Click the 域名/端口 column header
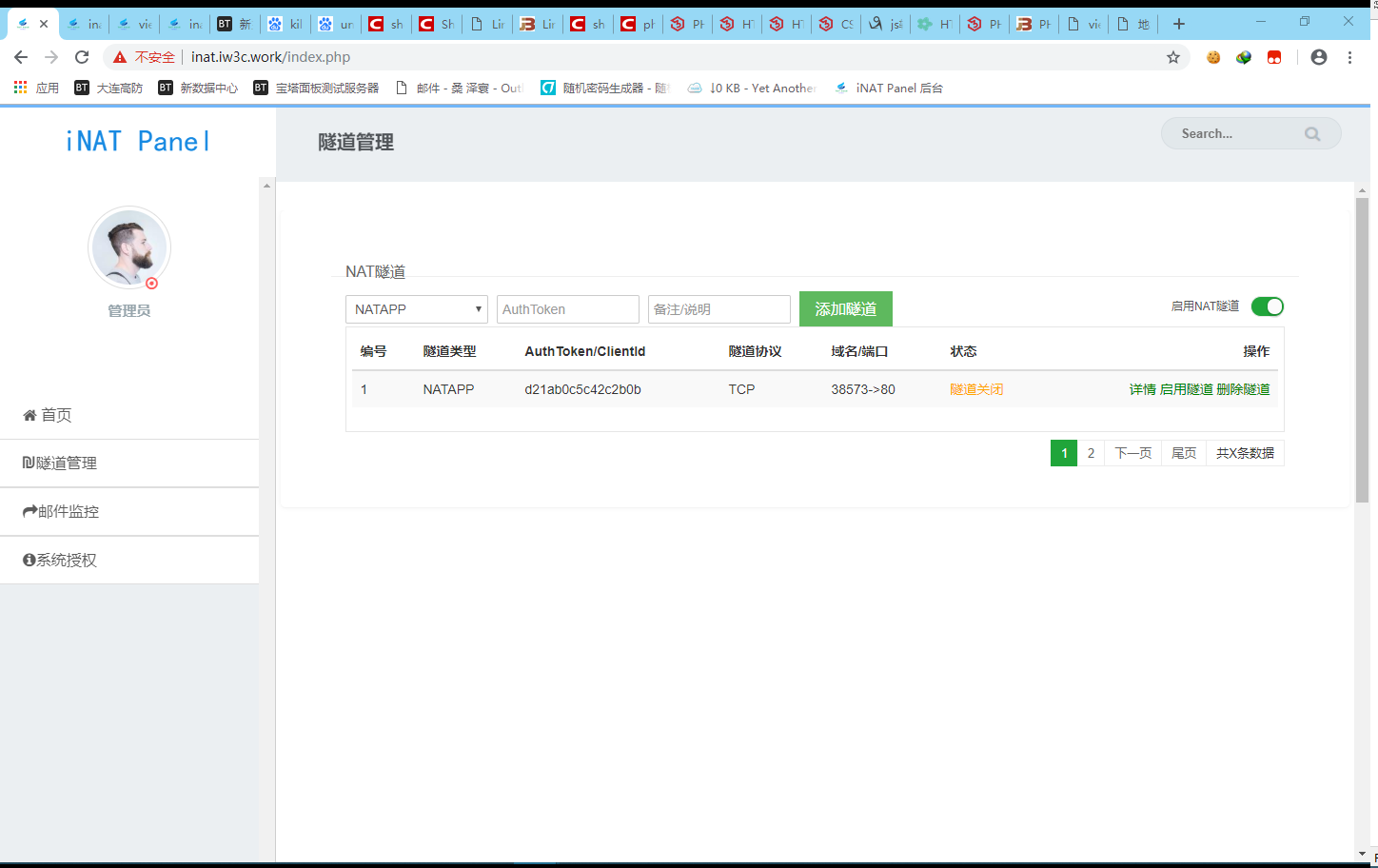This screenshot has width=1378, height=868. coord(859,351)
